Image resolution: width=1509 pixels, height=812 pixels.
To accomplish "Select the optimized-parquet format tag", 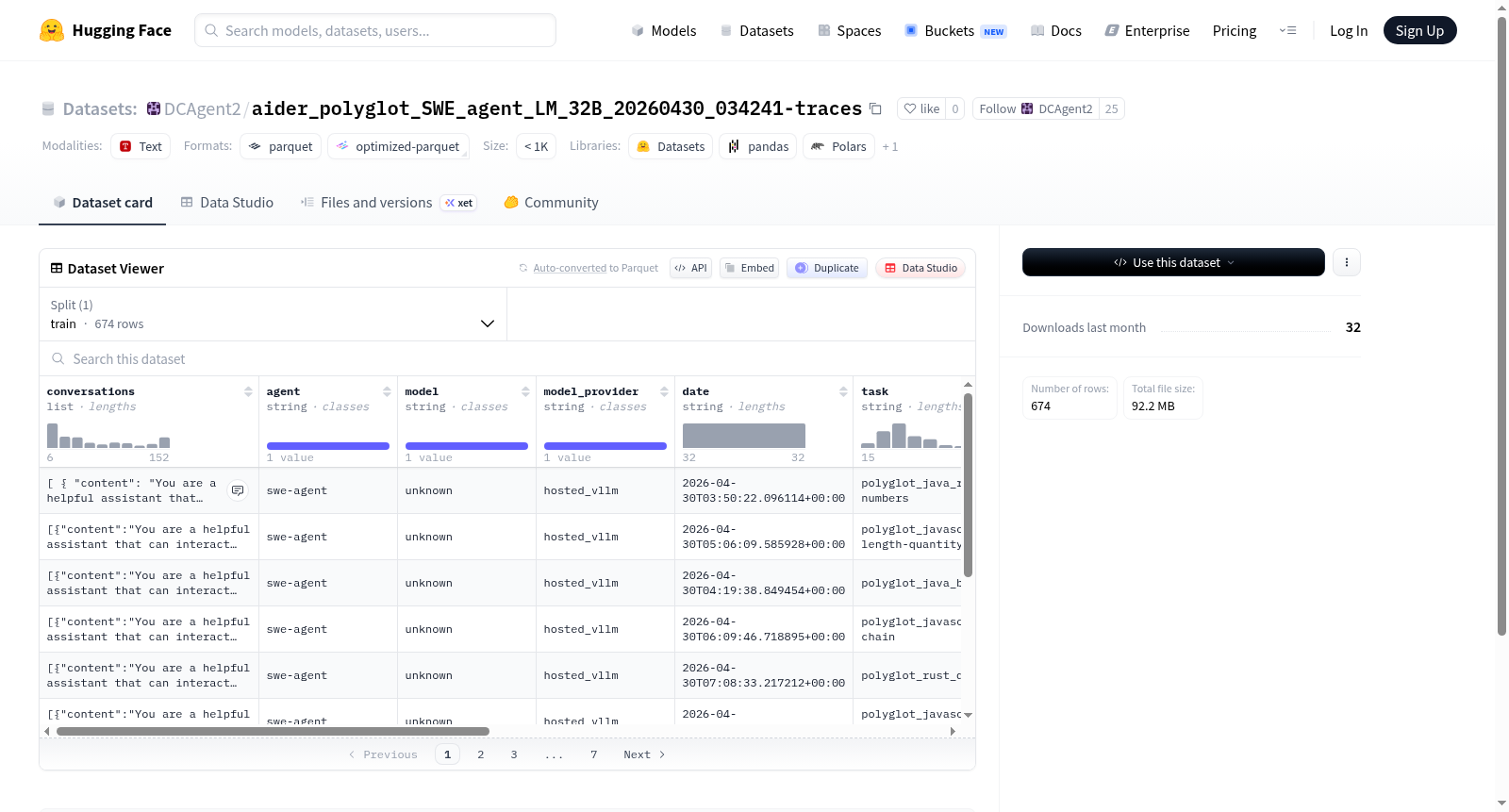I will (398, 146).
